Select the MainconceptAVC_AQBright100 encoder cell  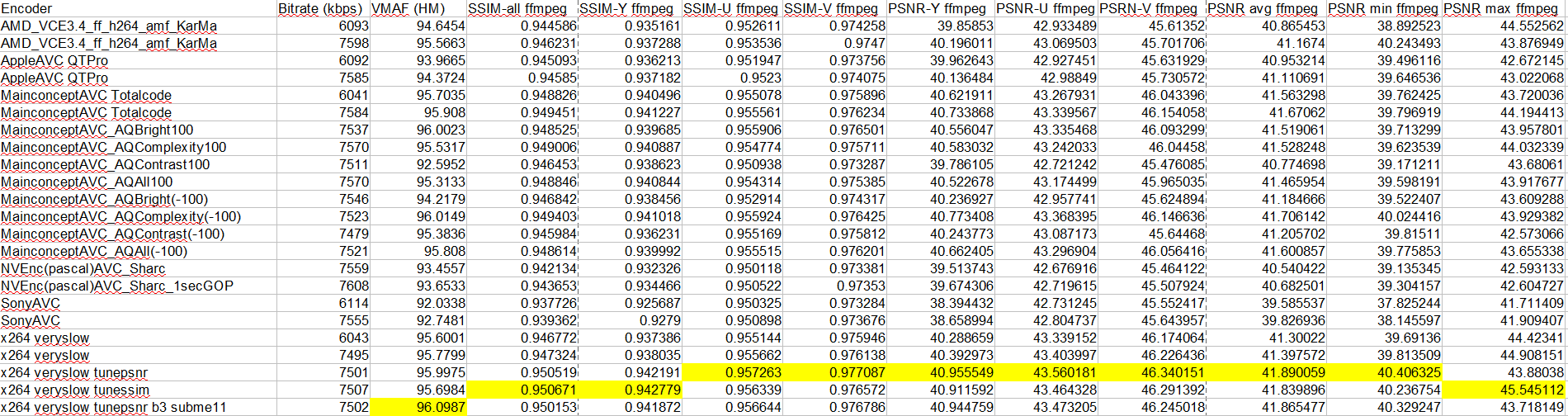click(138, 130)
